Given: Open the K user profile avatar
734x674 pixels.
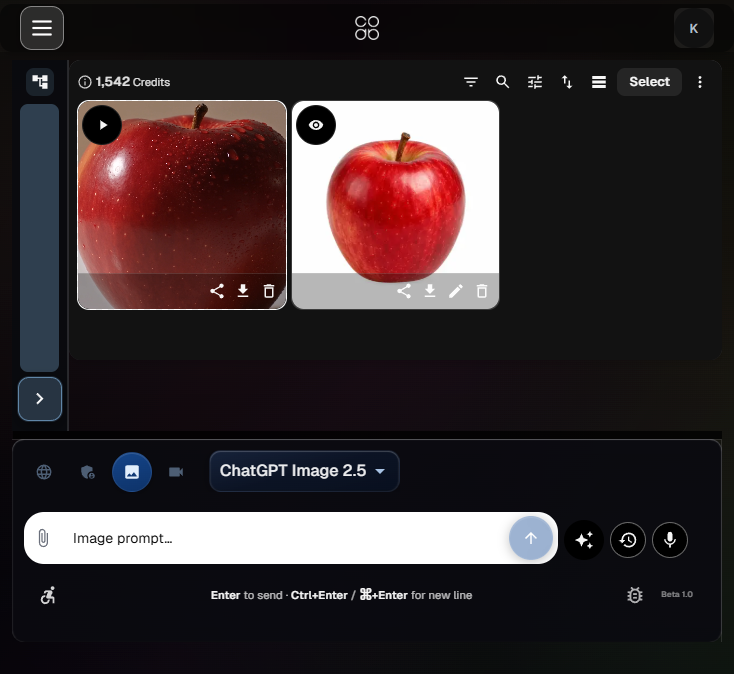Looking at the screenshot, I should [x=694, y=29].
